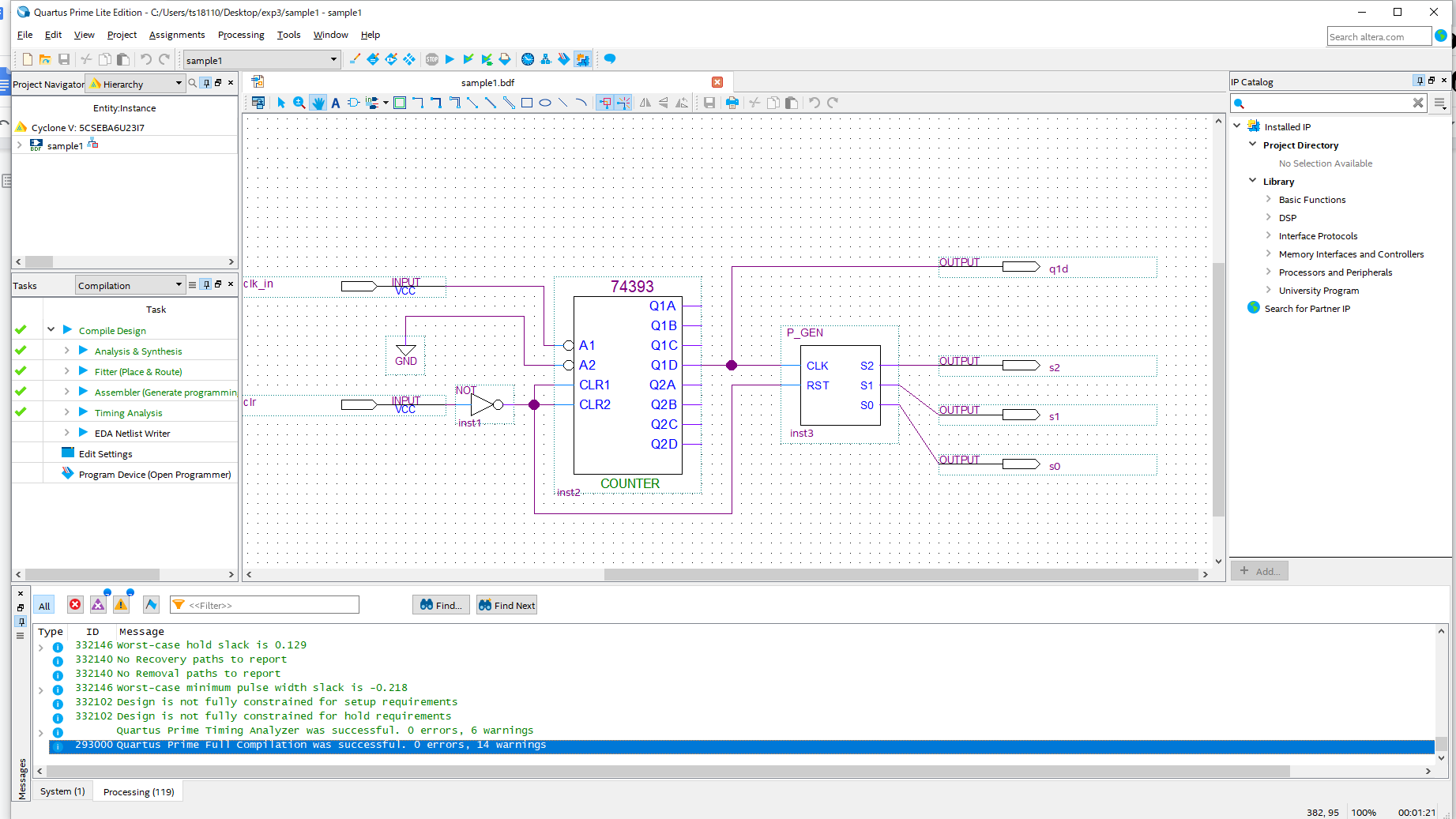
Task: Select the Rectangle drawing tool
Action: click(x=527, y=103)
